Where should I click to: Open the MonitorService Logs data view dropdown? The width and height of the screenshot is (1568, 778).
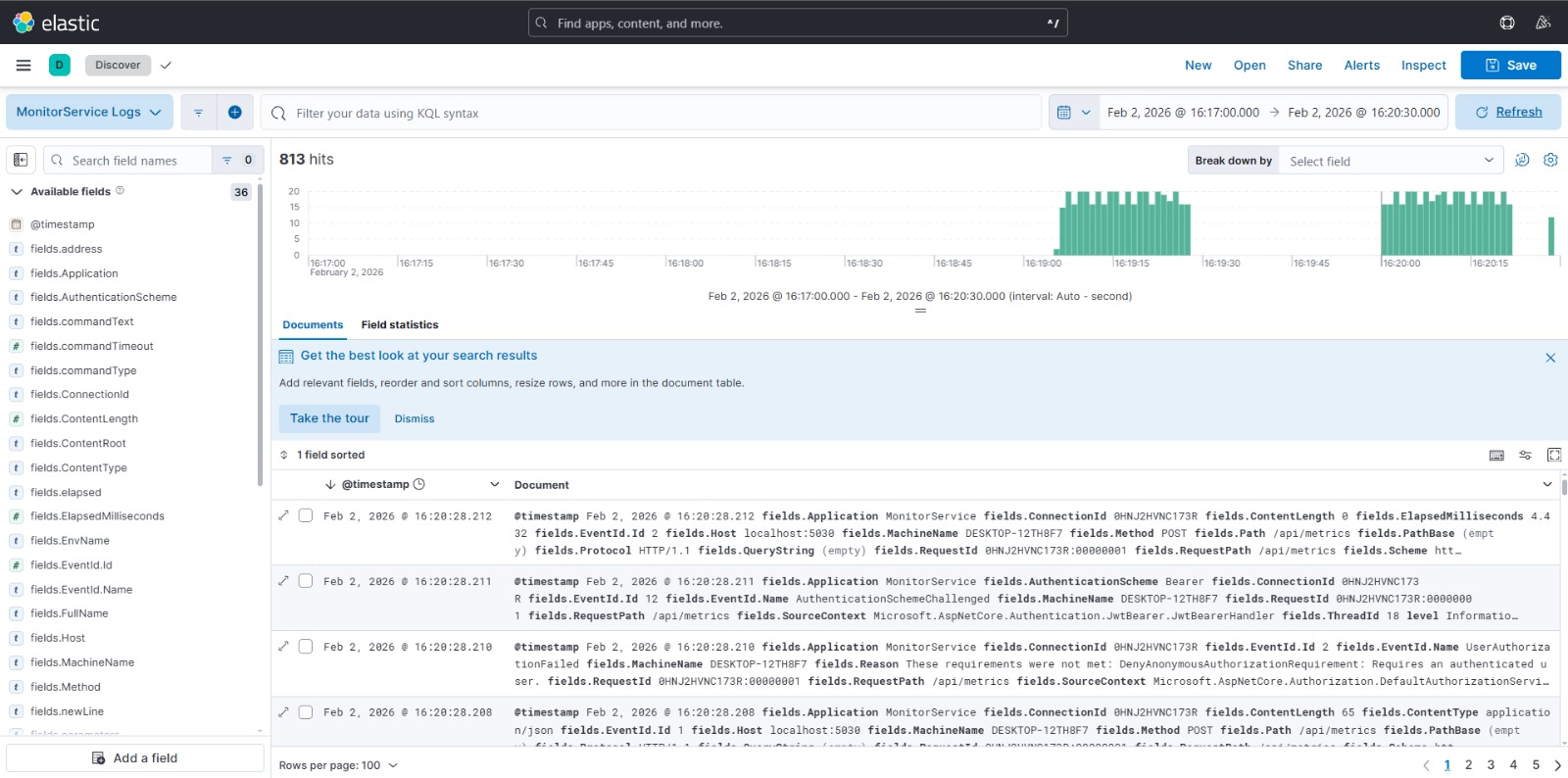[x=89, y=113]
